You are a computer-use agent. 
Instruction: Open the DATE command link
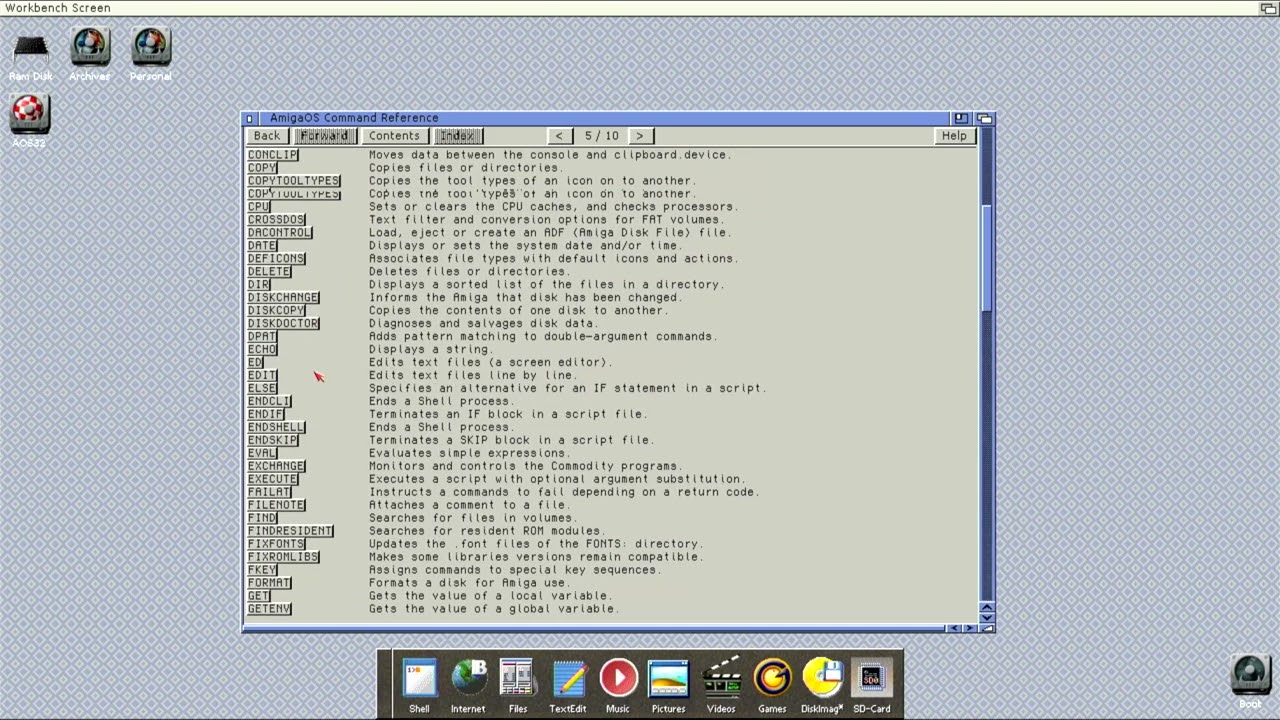point(262,246)
